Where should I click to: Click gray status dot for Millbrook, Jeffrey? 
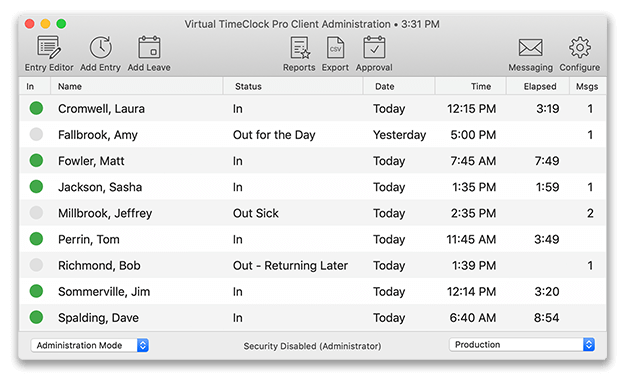coord(36,213)
